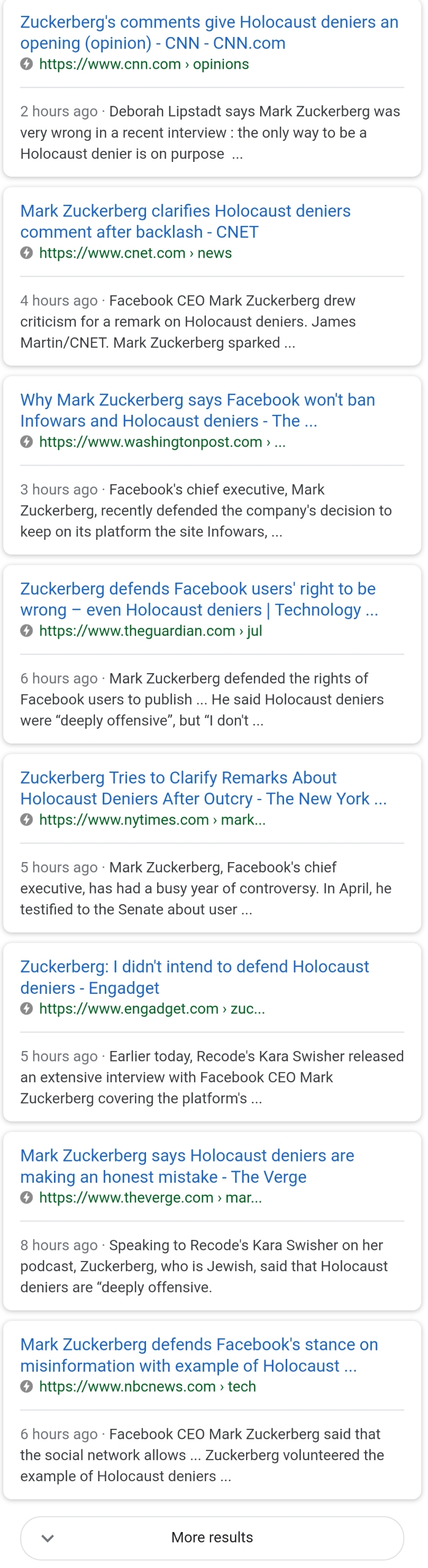The image size is (428, 1568).
Task: Click the AMP icon beside cnet.com URL
Action: [26, 252]
